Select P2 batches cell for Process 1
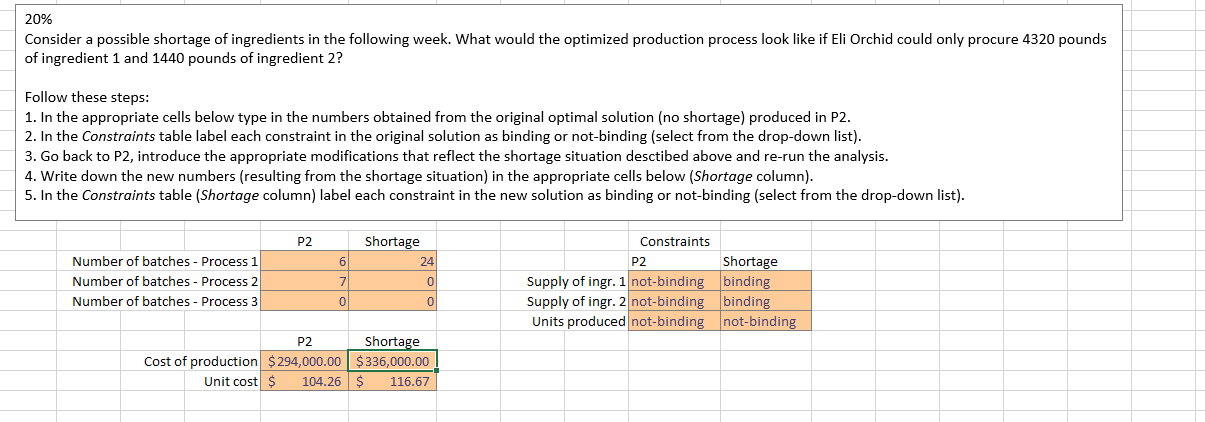 (304, 262)
